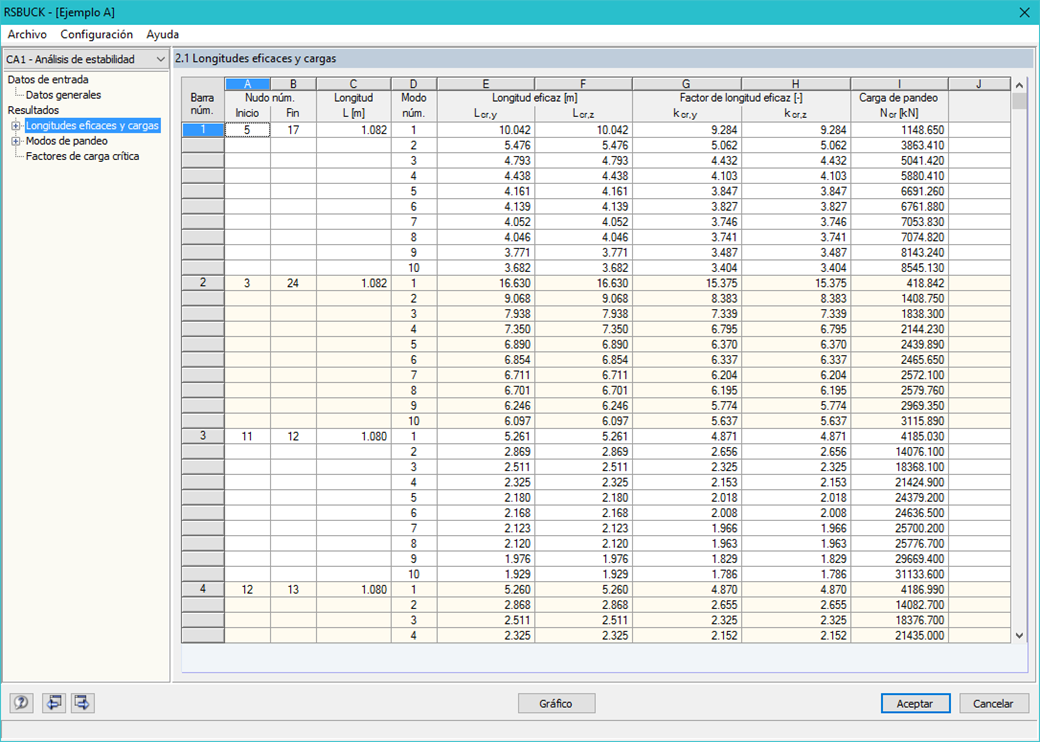Select column F header

point(584,84)
